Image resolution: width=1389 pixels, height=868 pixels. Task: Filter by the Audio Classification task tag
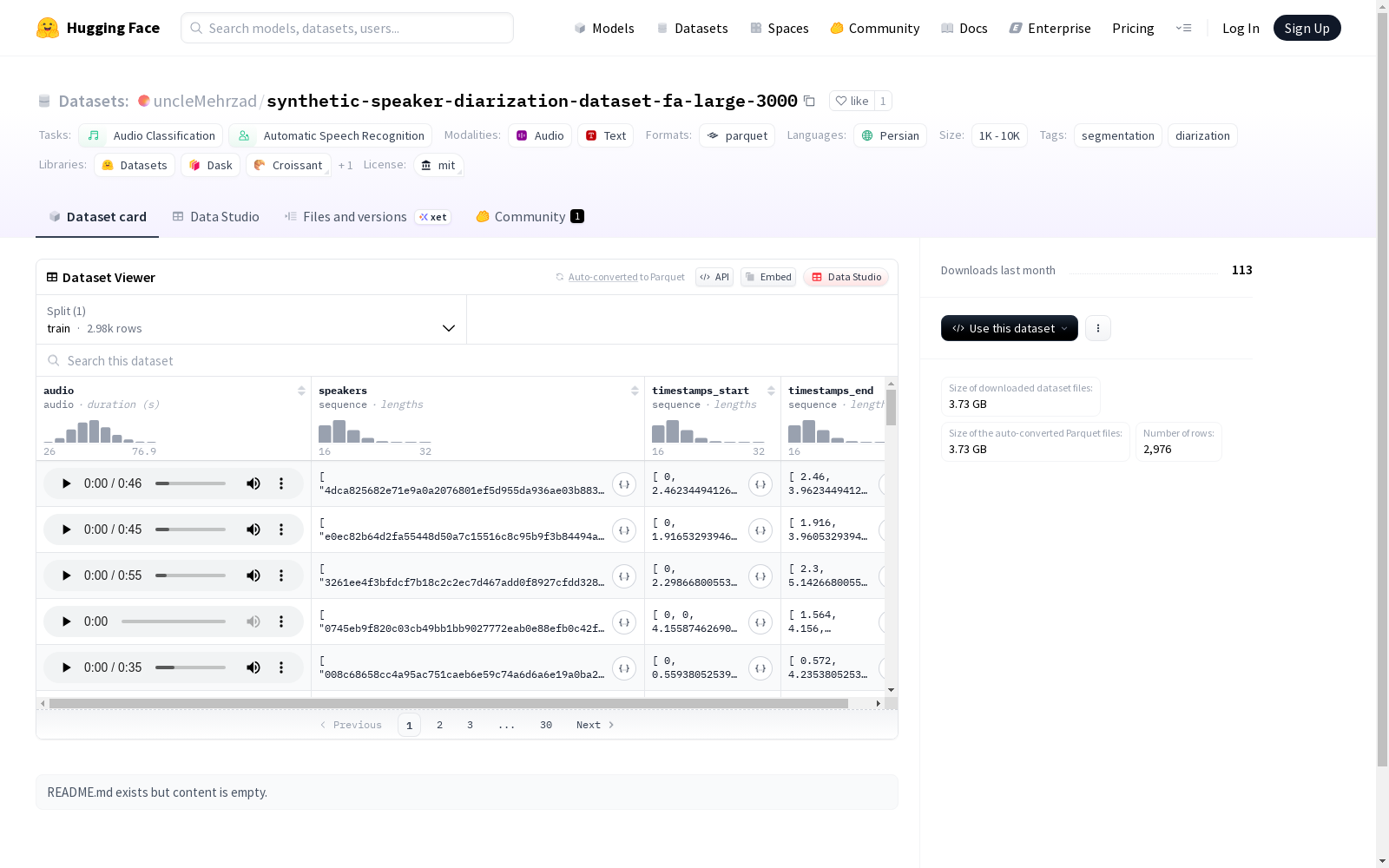click(x=151, y=135)
